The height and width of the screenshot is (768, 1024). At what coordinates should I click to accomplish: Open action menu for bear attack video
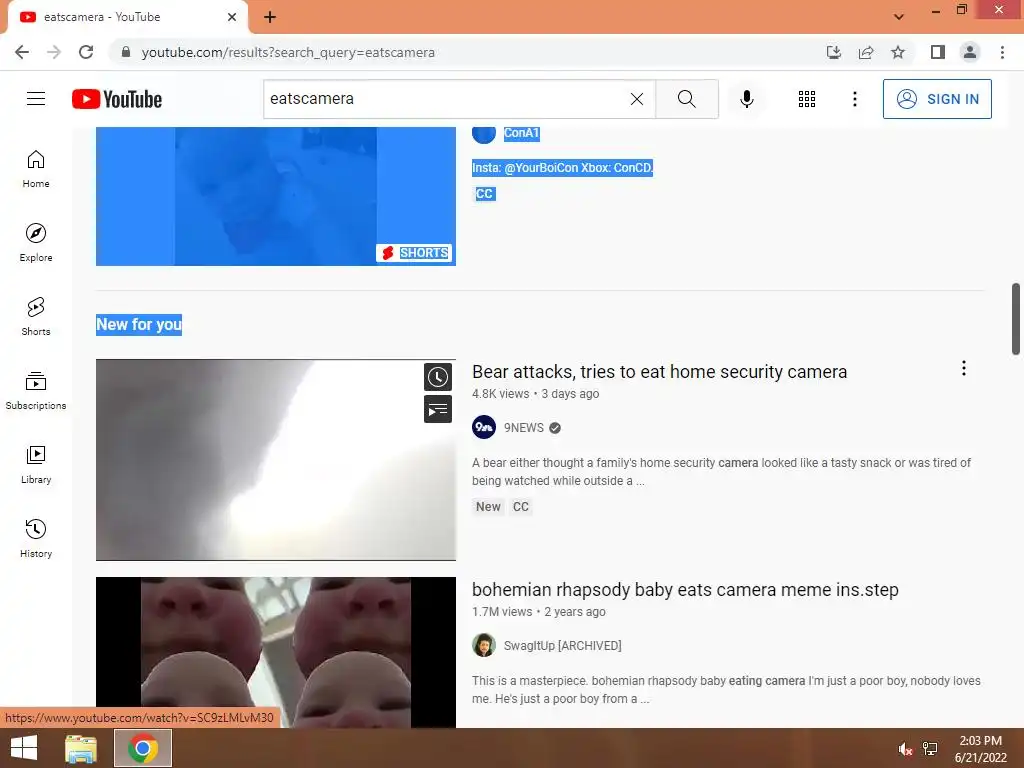(x=963, y=368)
